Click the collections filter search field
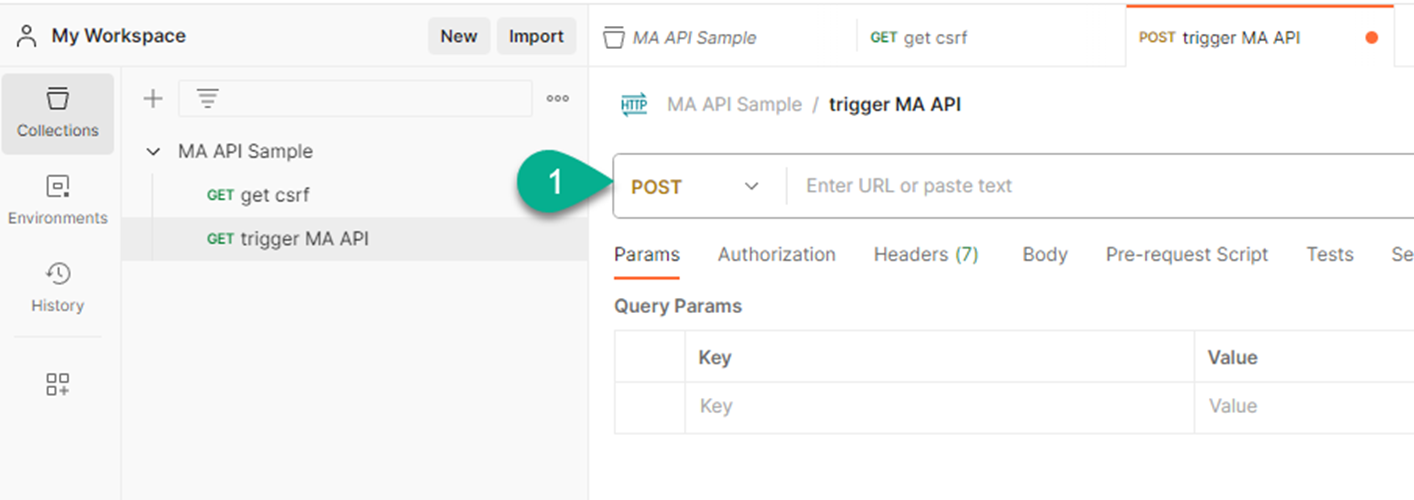This screenshot has height=500, width=1414. 355,98
